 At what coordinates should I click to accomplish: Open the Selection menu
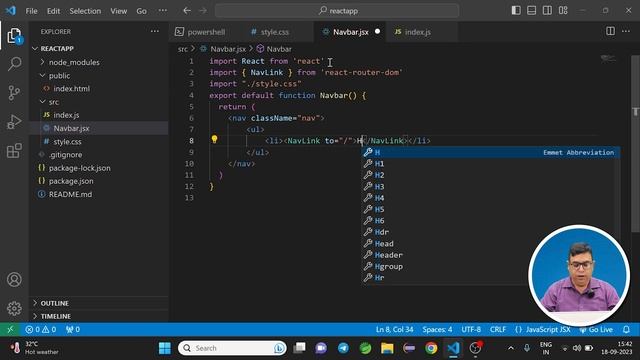(85, 11)
